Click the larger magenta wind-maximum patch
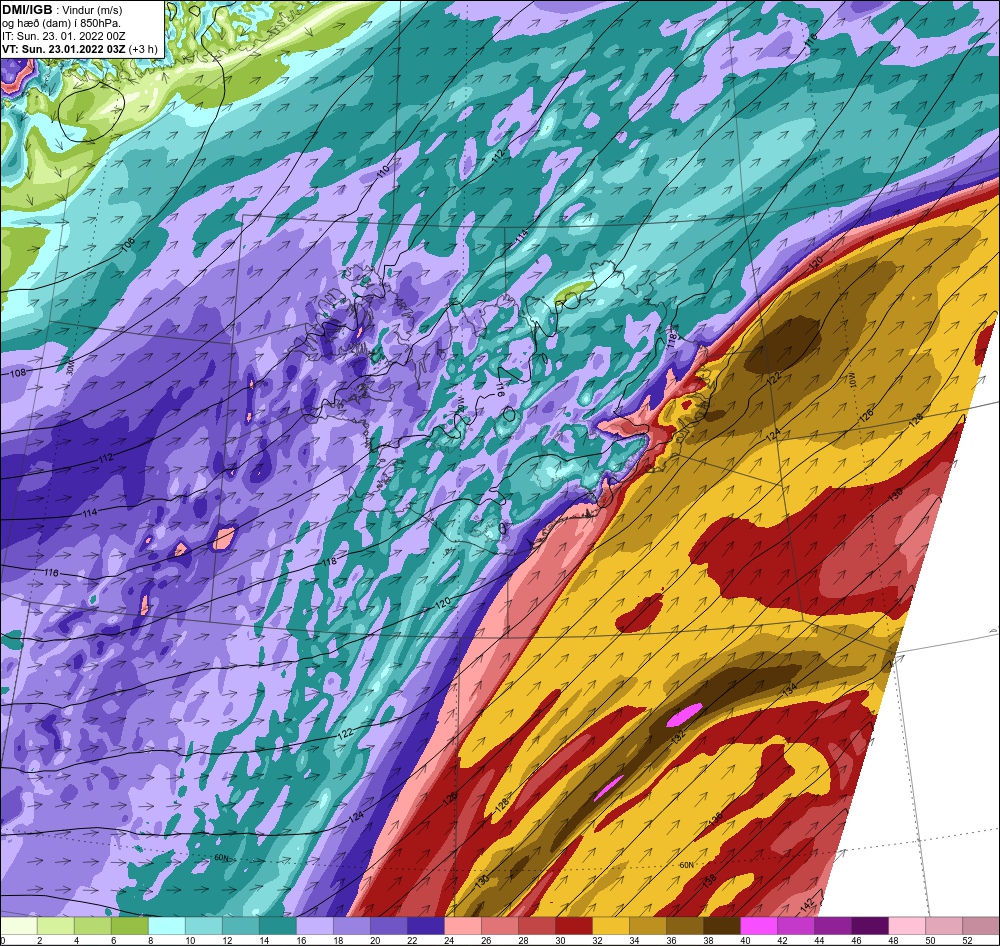Screen dimensions: 1000x946 click(684, 714)
